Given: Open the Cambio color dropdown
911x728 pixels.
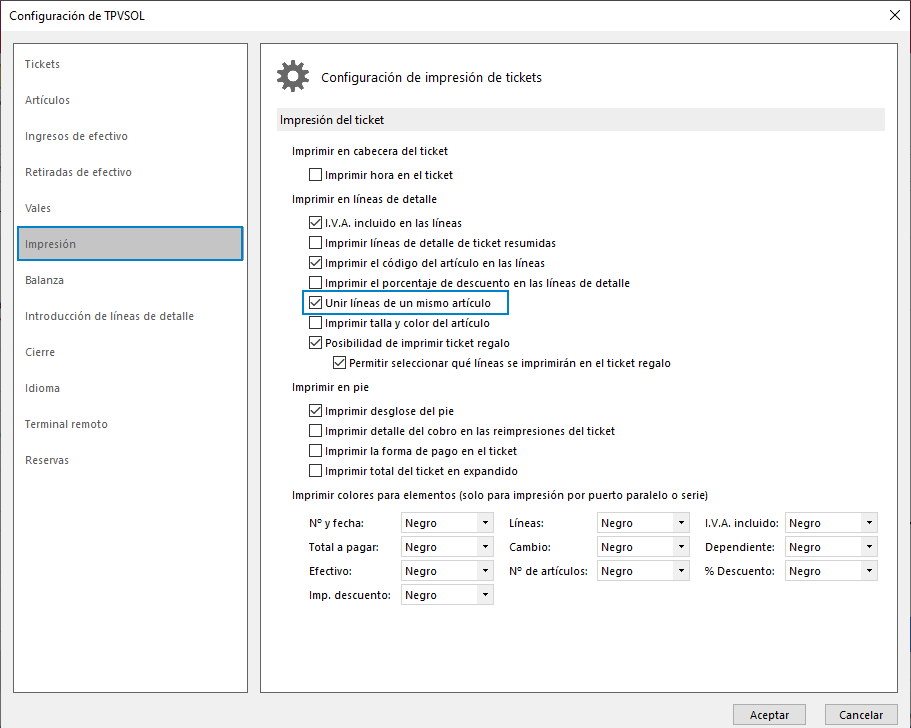Looking at the screenshot, I should (643, 547).
